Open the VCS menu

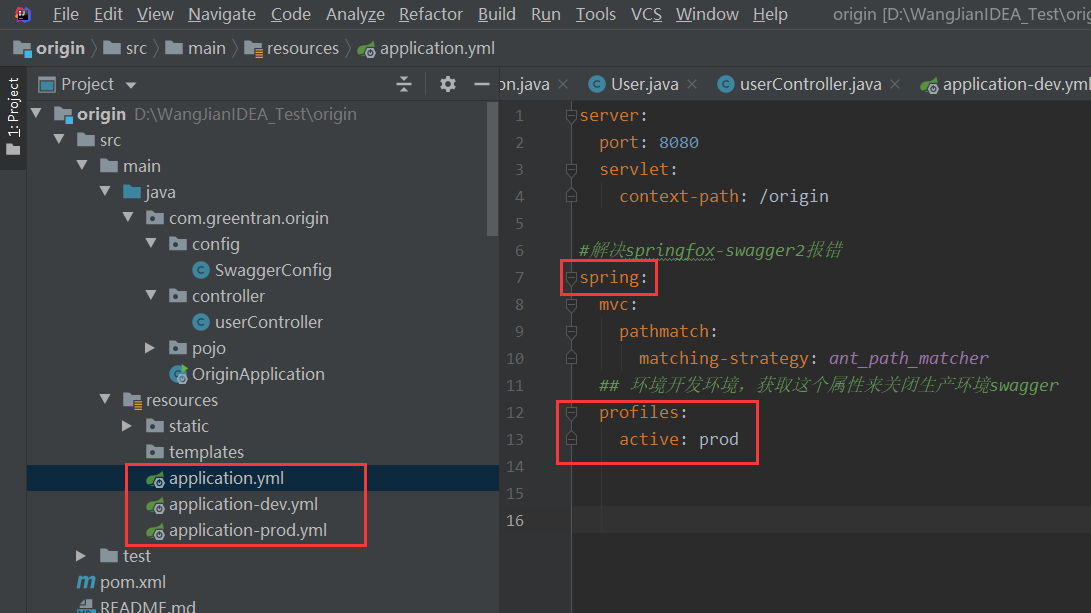click(x=646, y=14)
